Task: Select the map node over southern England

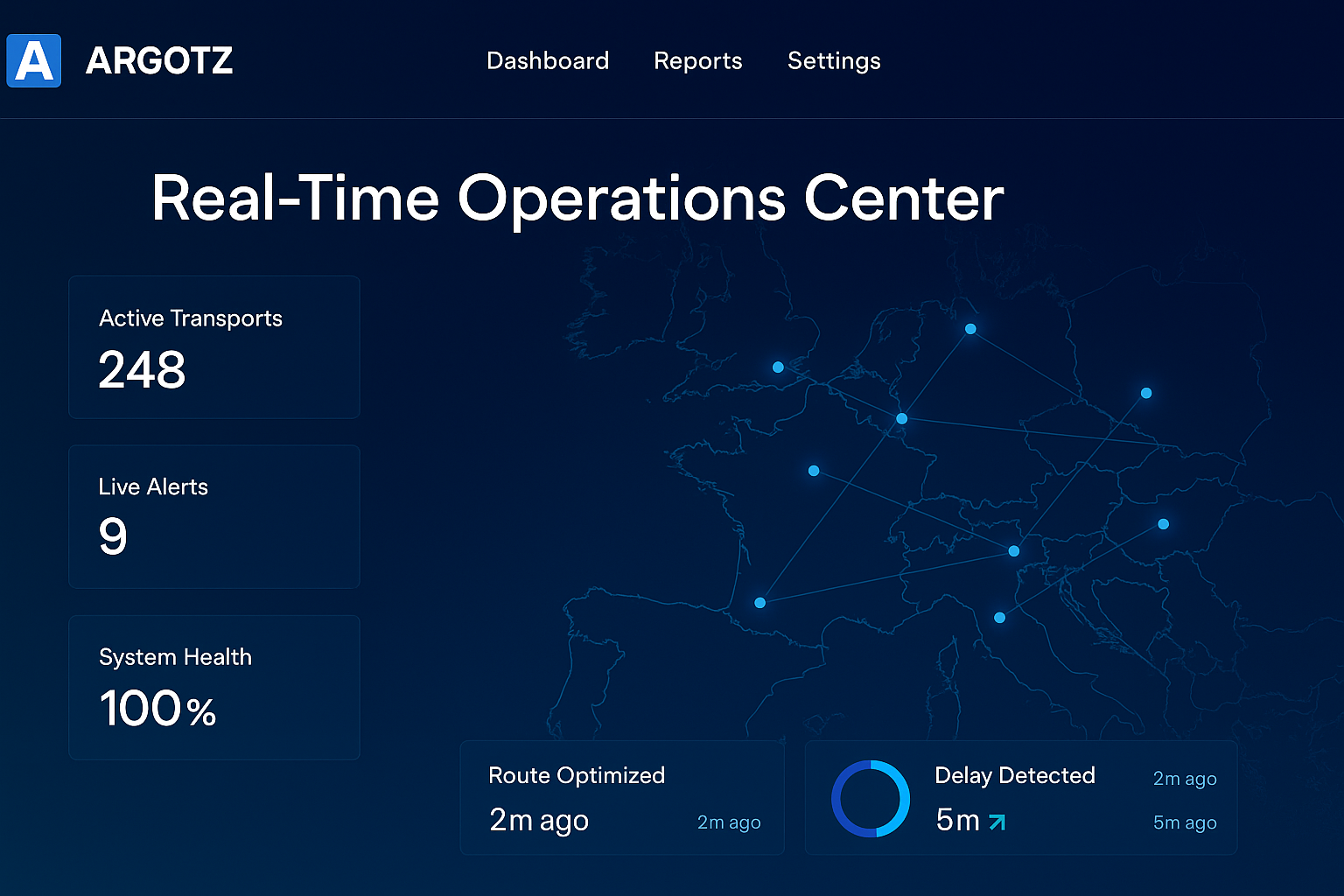Action: pyautogui.click(x=778, y=367)
